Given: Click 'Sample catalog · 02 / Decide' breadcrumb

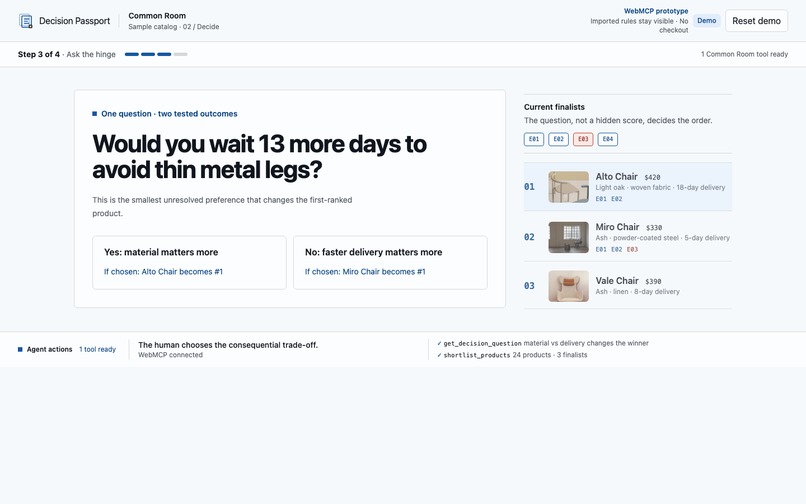Looking at the screenshot, I should 173,27.
